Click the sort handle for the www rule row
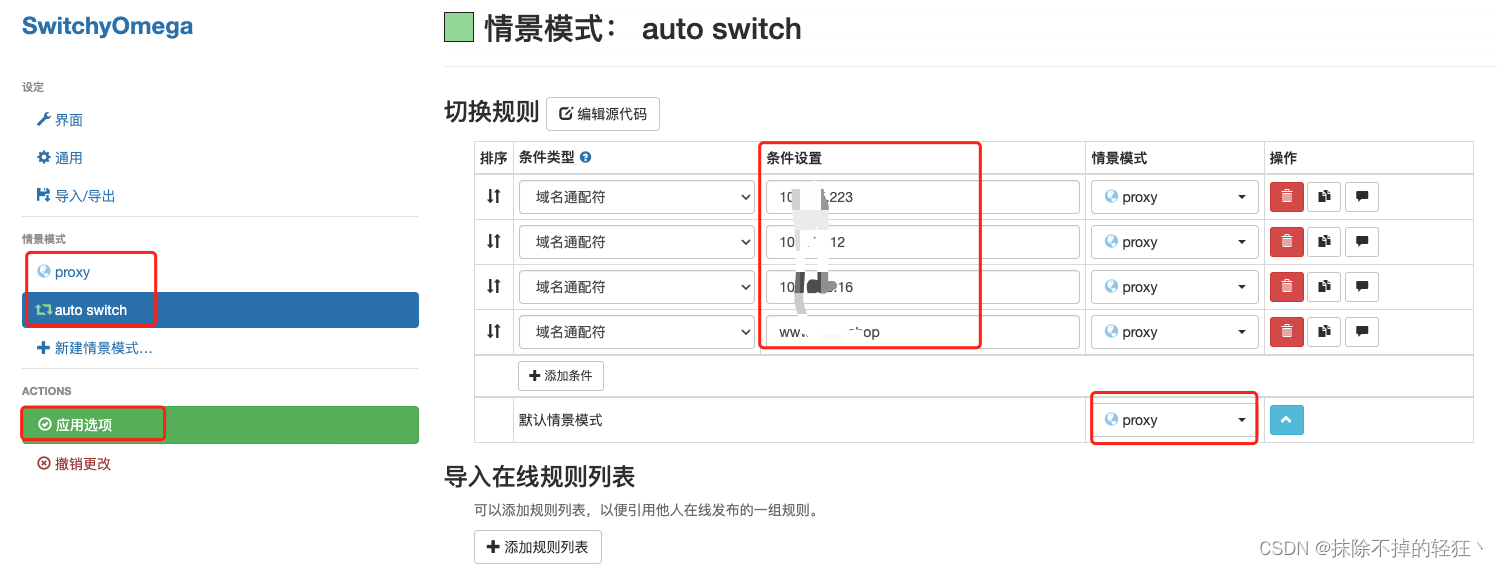 coord(493,332)
